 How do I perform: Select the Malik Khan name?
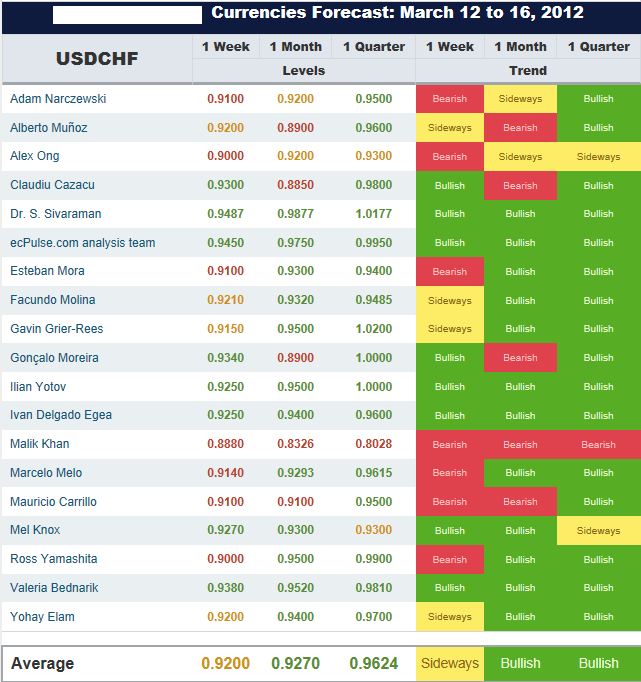pos(40,444)
